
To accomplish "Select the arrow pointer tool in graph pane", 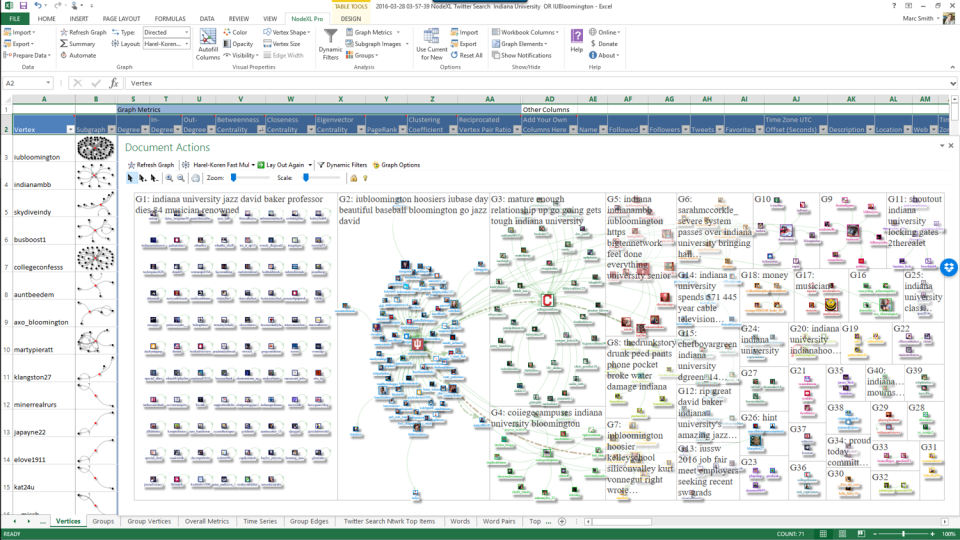I will pyautogui.click(x=130, y=178).
